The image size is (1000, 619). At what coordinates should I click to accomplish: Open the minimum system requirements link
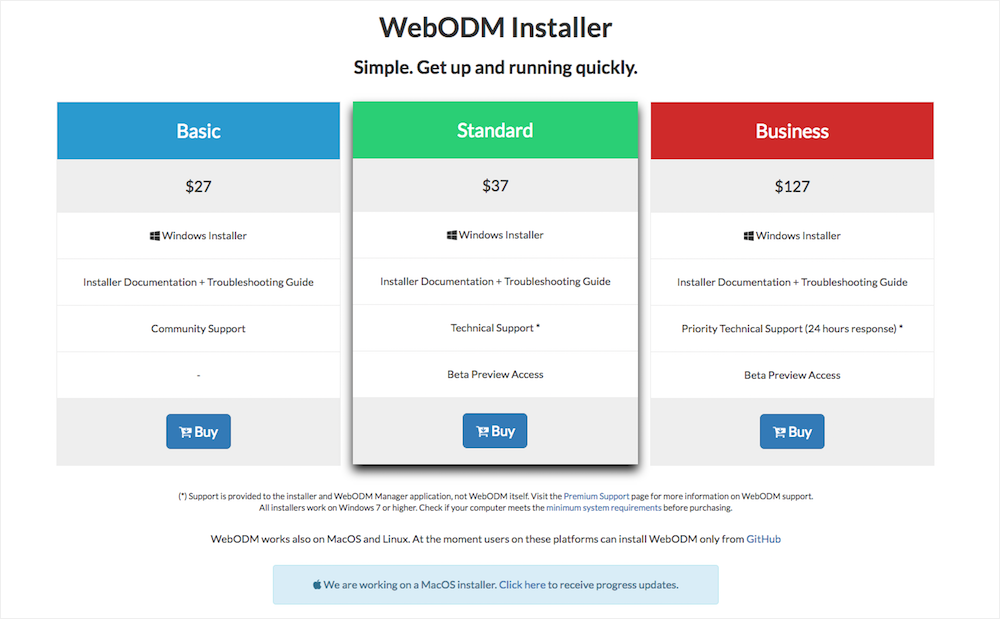(604, 507)
